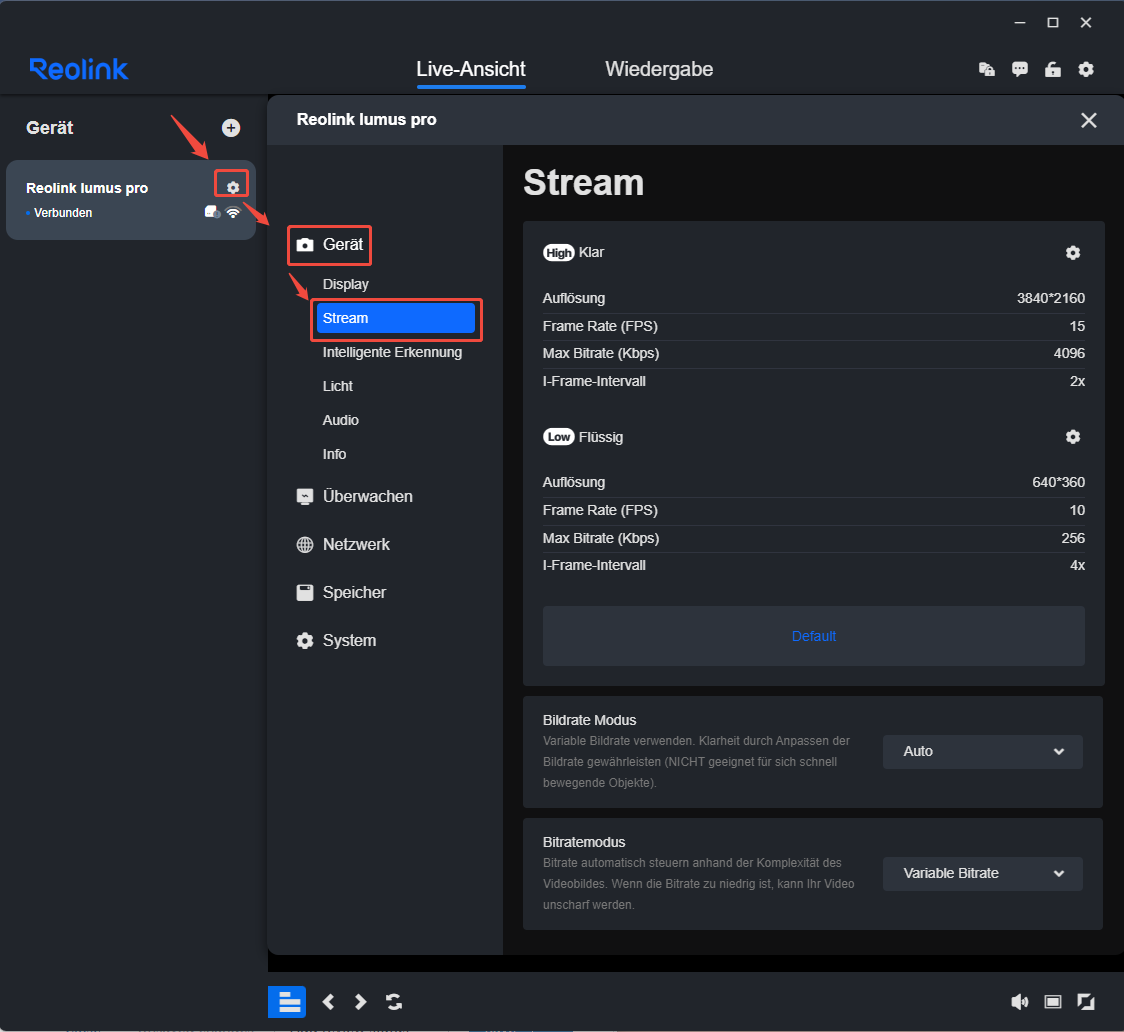Collapse the Gerät settings section
This screenshot has width=1124, height=1032.
330,244
